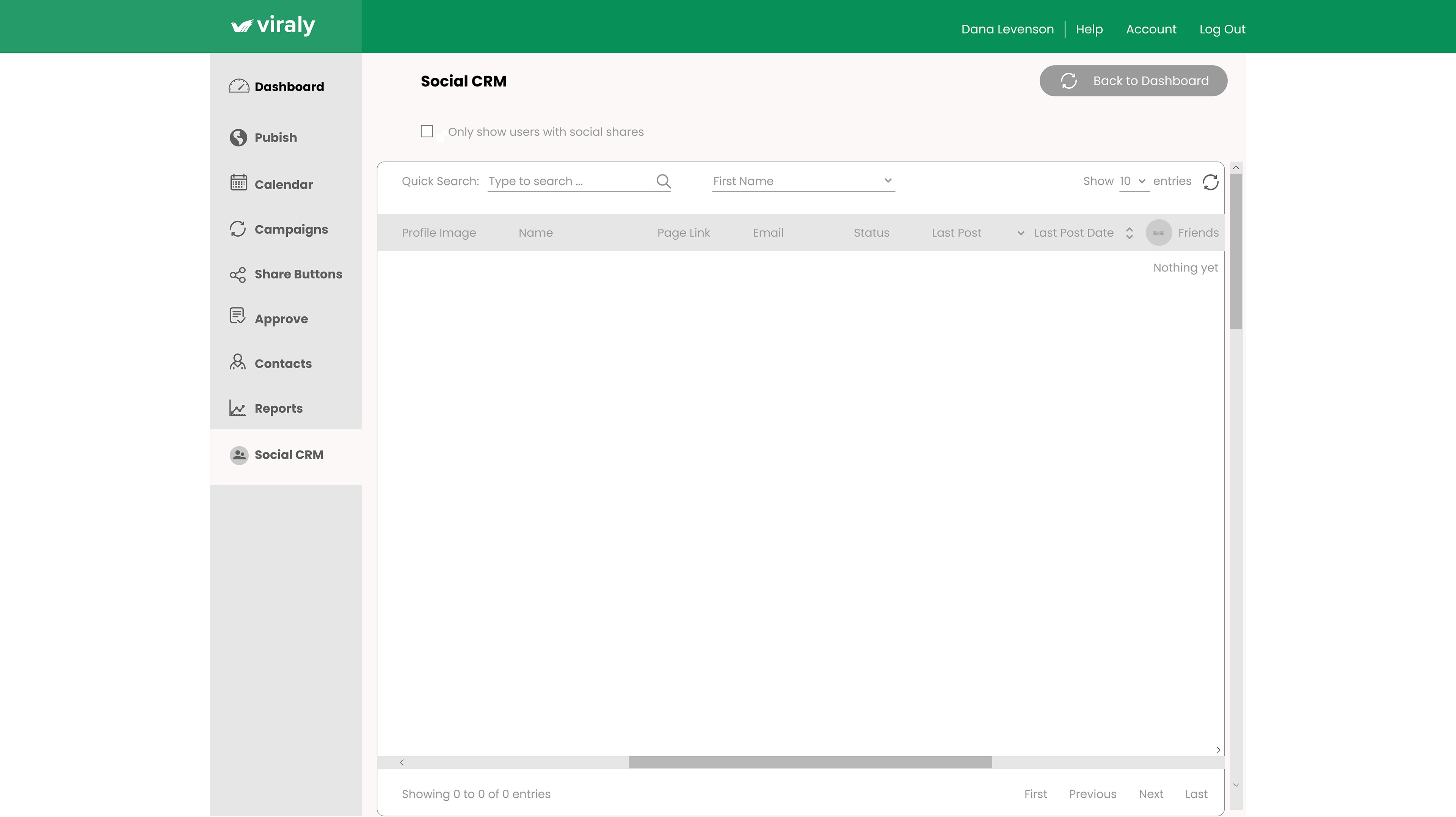Go to Previous page of entries
1456x817 pixels.
pyautogui.click(x=1092, y=794)
